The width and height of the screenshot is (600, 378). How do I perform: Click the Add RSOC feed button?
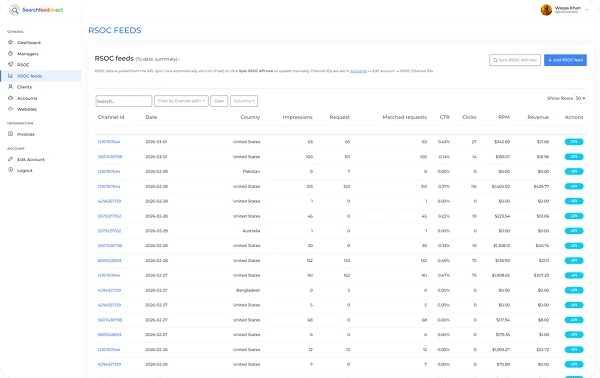(x=565, y=60)
